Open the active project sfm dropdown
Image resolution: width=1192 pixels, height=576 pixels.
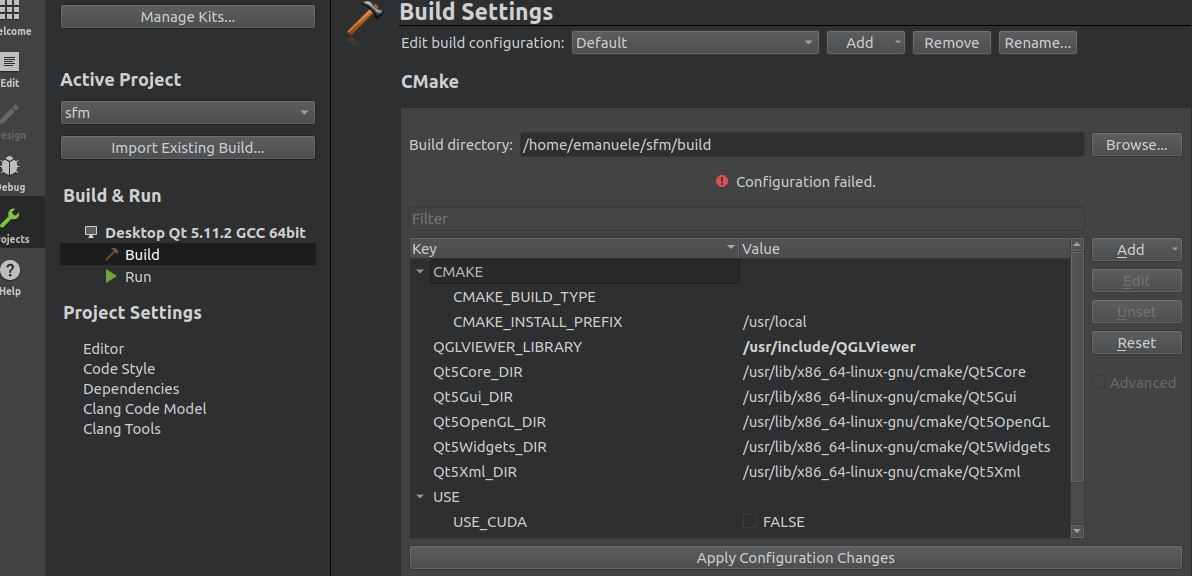coord(188,113)
